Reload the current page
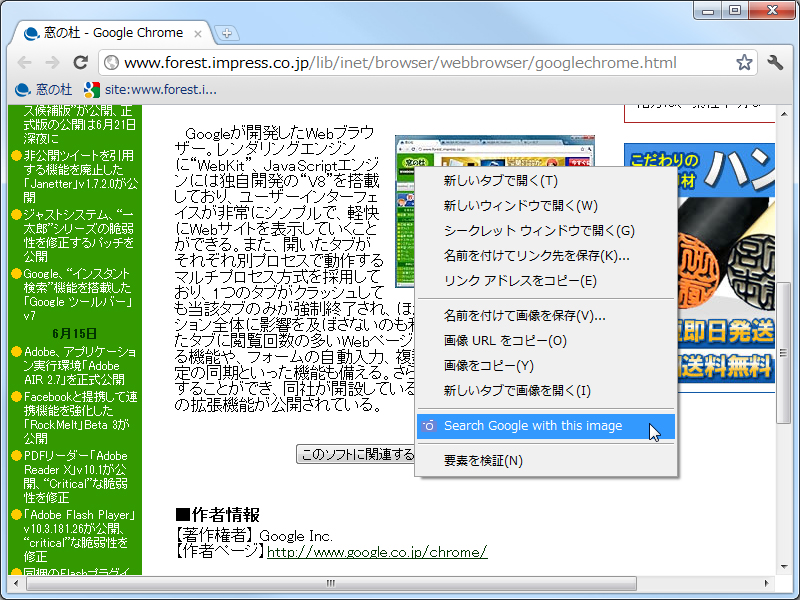 click(x=81, y=62)
